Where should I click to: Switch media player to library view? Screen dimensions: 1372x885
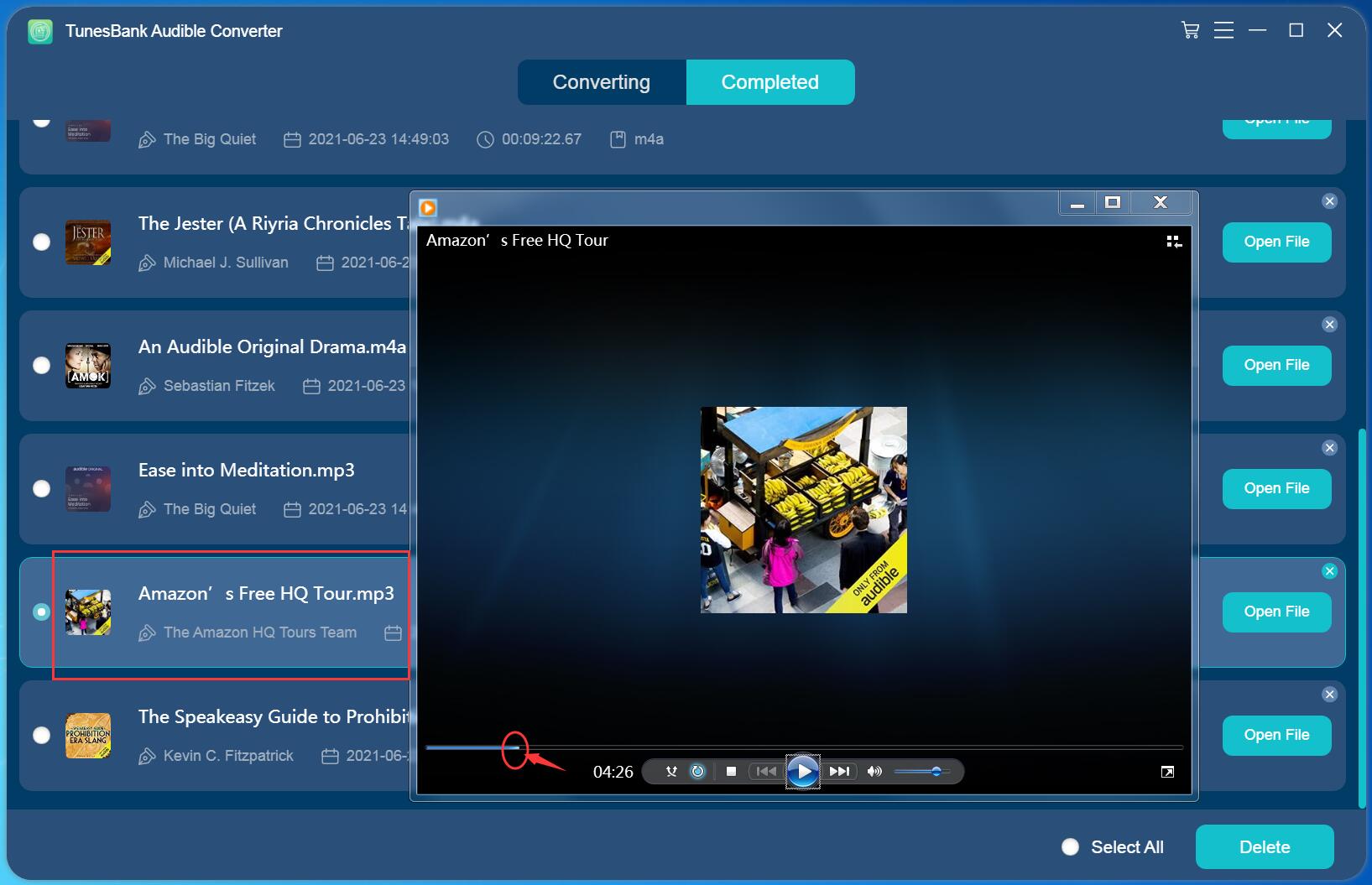click(x=1174, y=242)
